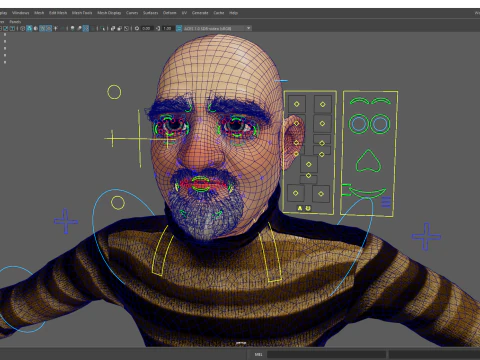The height and width of the screenshot is (360, 480).
Task: Select the left eyebrow control in face panel
Action: [x=359, y=101]
